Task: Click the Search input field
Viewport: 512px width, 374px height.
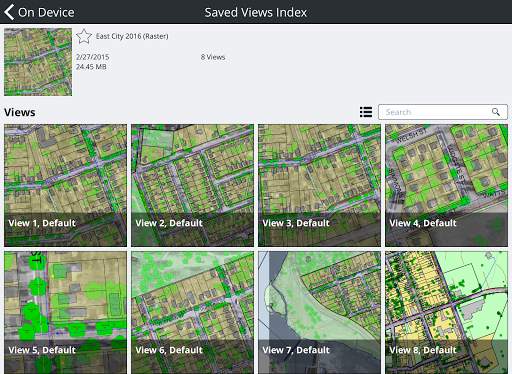Action: point(443,112)
